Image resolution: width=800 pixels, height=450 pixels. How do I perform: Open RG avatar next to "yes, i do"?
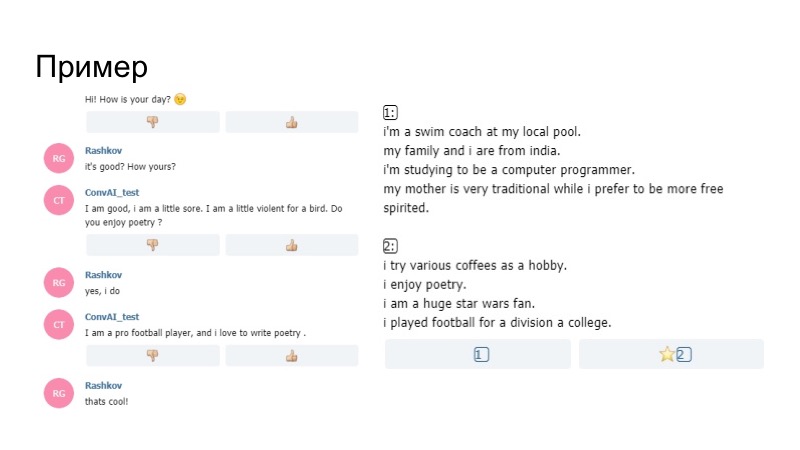point(59,283)
